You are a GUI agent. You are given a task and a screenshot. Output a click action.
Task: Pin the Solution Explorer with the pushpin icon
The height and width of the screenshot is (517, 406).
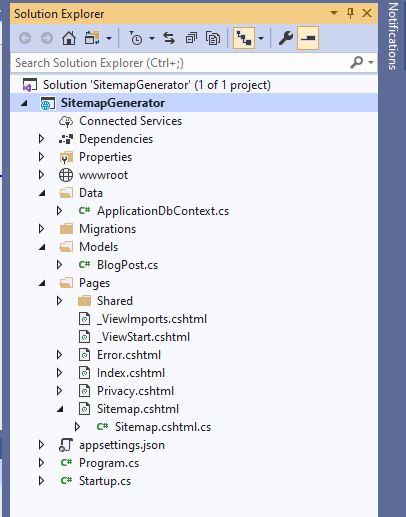tap(350, 13)
